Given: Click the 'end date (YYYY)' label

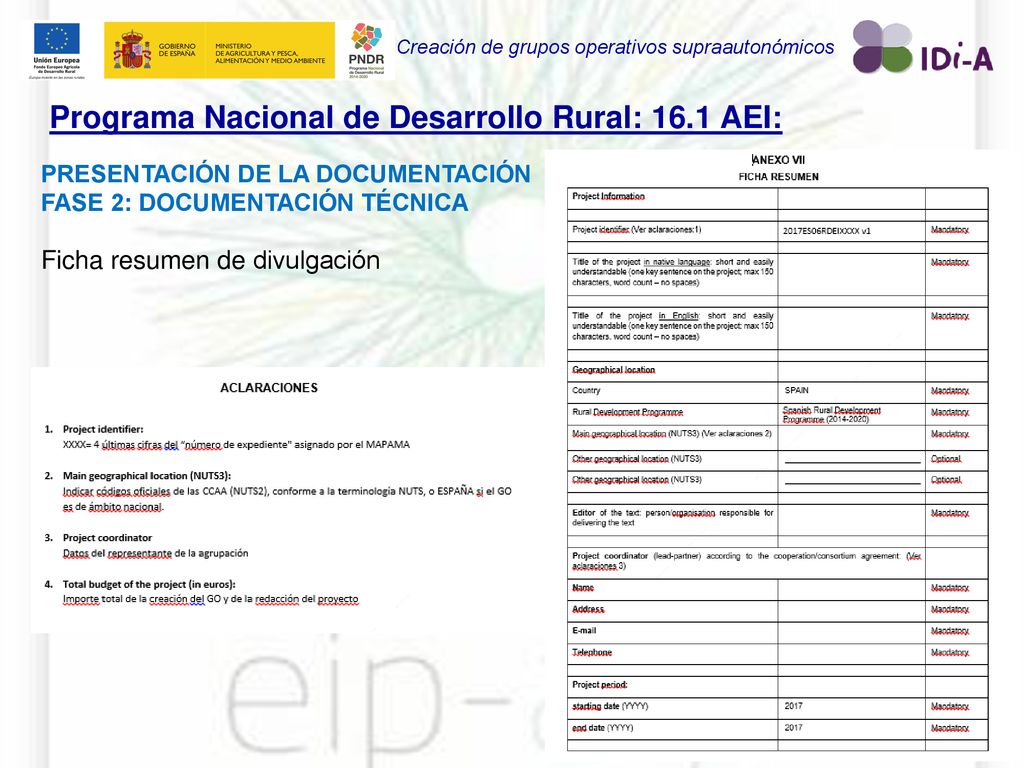Looking at the screenshot, I should coord(603,728).
